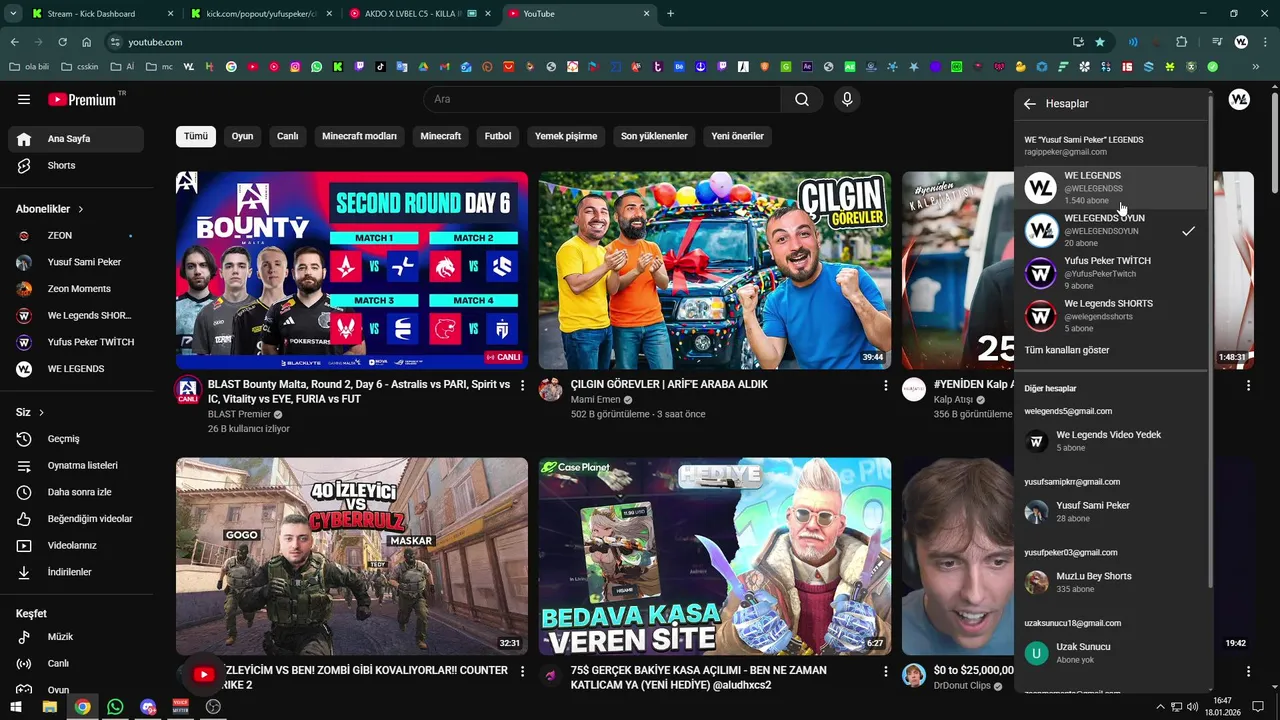
Task: Open Beğendiğim videolar liked videos
Action: (x=76, y=519)
